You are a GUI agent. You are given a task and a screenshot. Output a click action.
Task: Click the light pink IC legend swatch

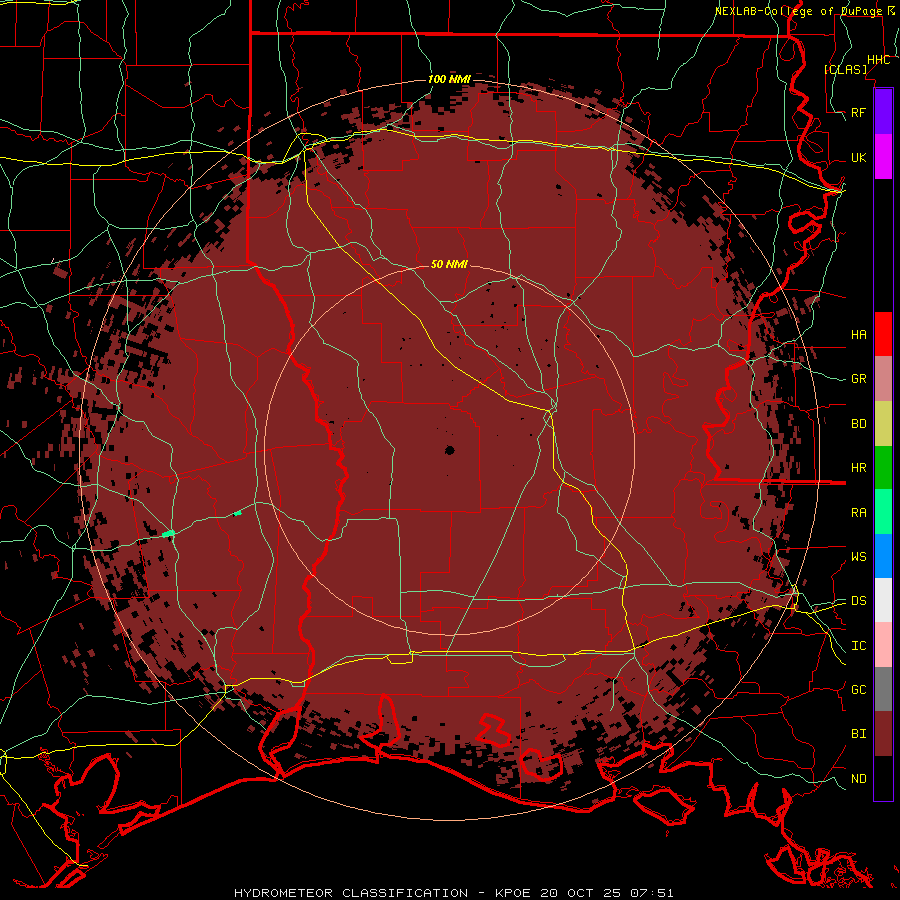point(883,645)
